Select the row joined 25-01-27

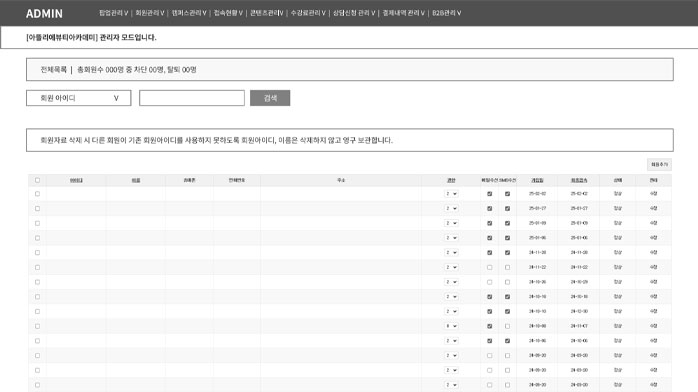tap(37, 208)
